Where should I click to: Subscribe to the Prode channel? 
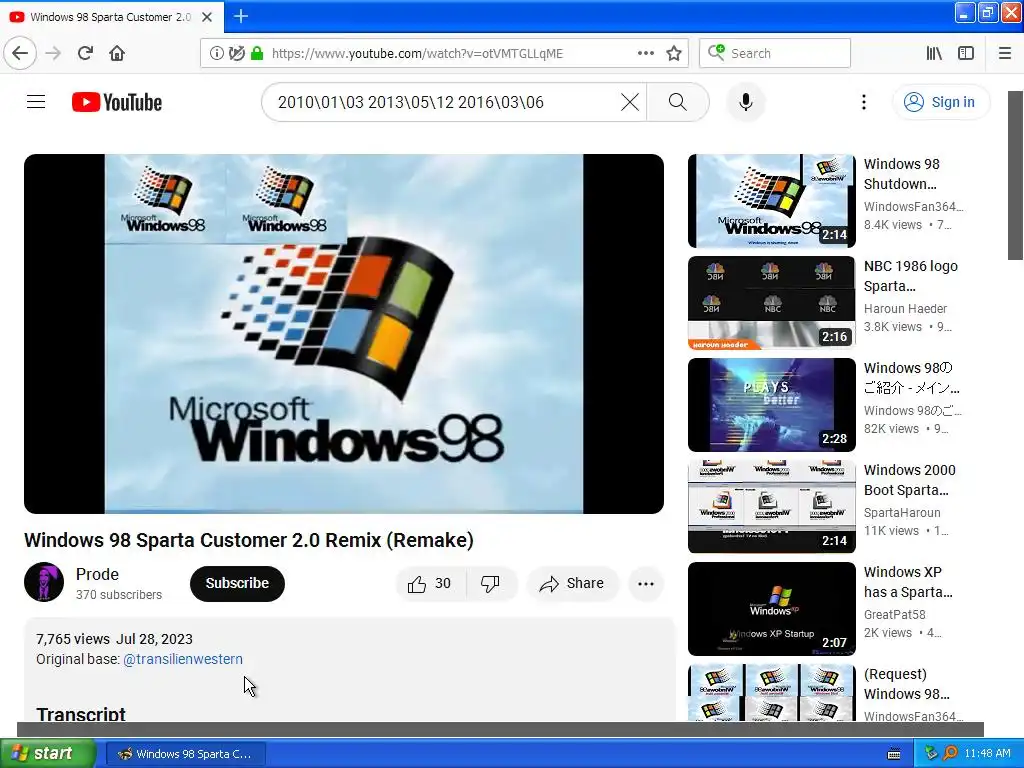(237, 583)
